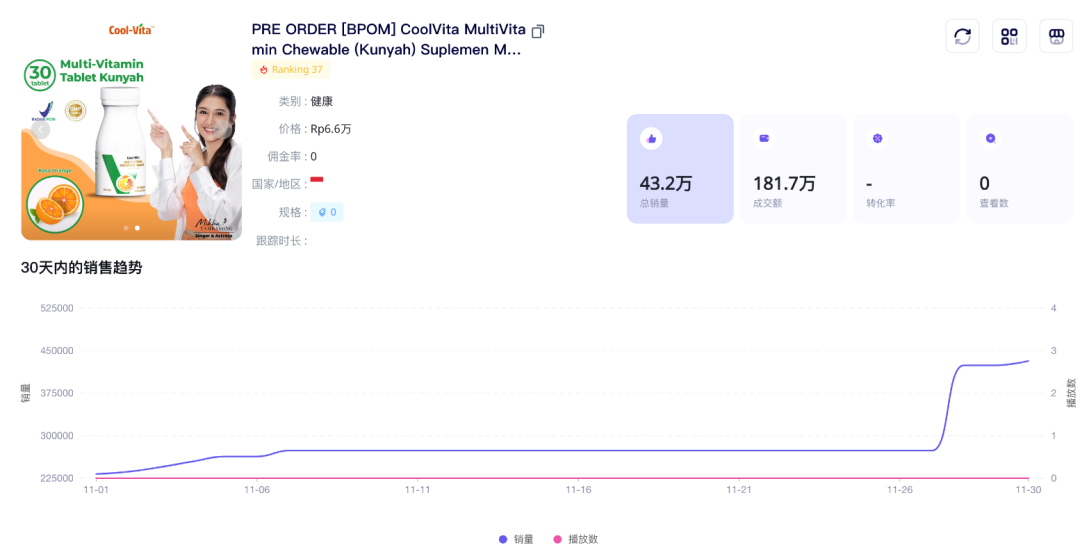Click the 525000 y-axis label

point(57,308)
